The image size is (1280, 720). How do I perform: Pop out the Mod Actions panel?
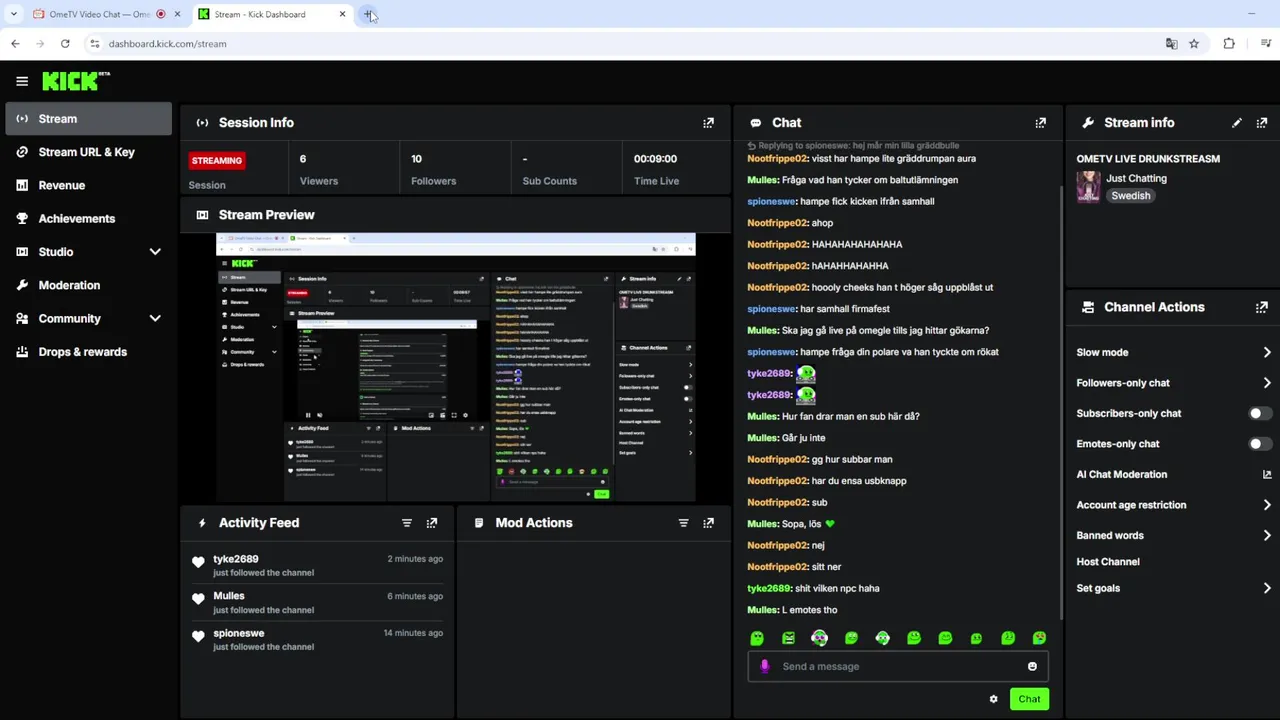[708, 523]
